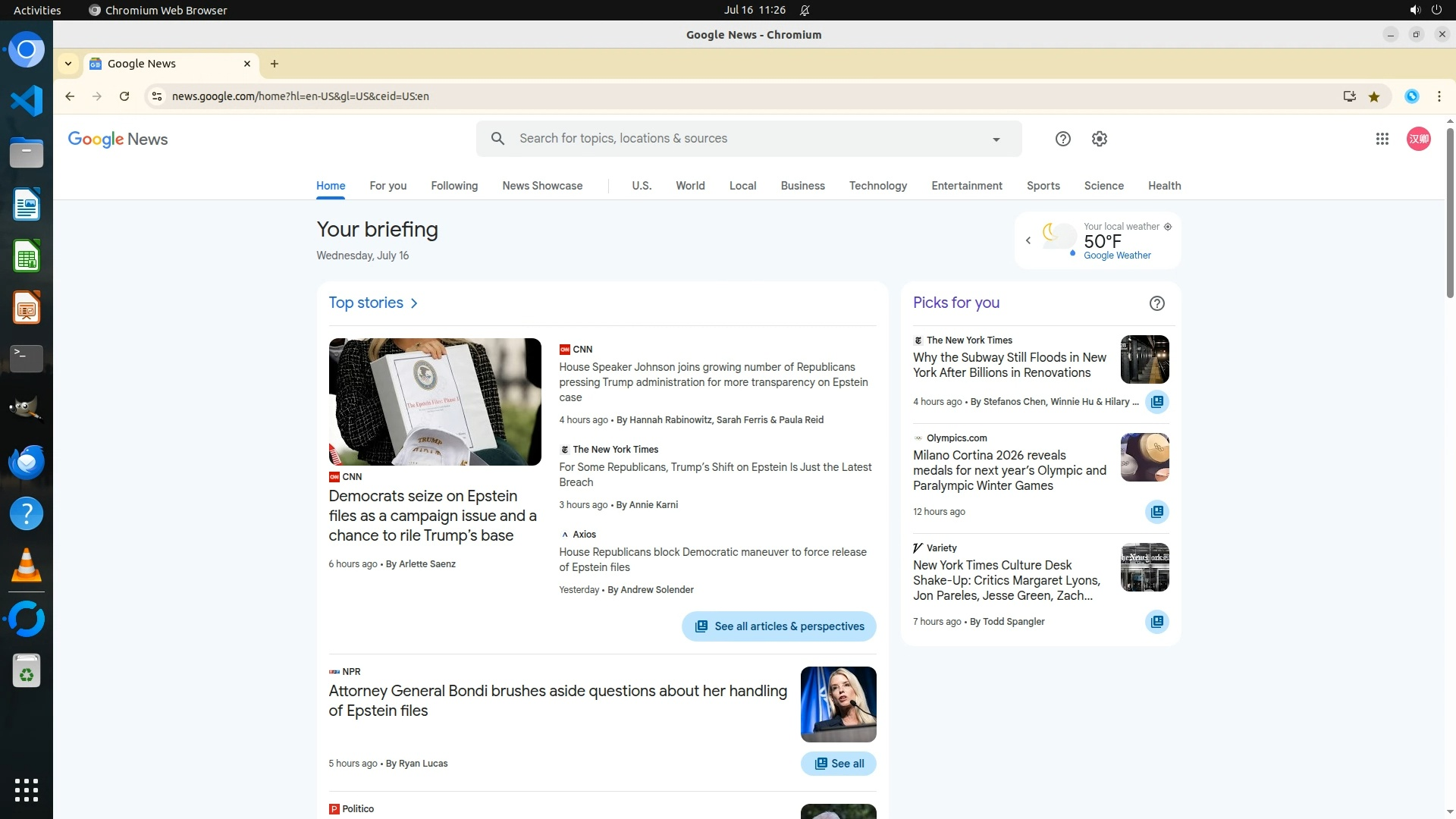Open full coverage for subway floods story

pos(1156,402)
